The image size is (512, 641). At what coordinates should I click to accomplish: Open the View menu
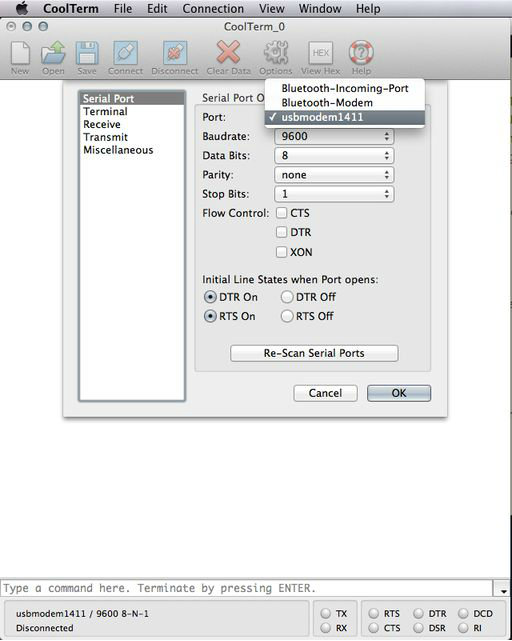pyautogui.click(x=272, y=8)
